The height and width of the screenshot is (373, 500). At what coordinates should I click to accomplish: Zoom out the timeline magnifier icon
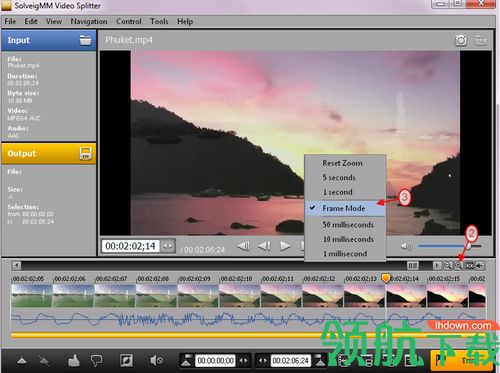(448, 266)
